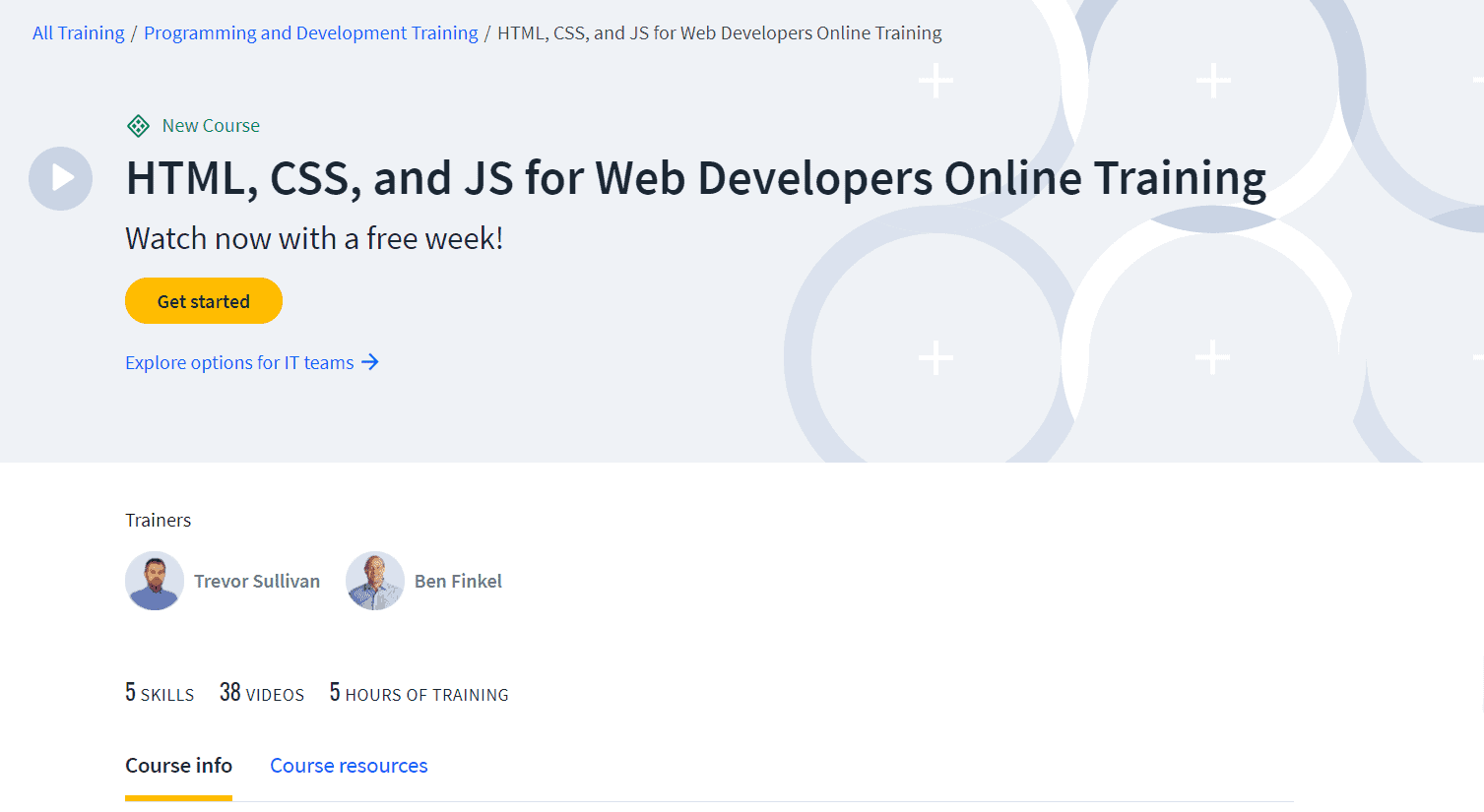Click the Get started button

[203, 300]
